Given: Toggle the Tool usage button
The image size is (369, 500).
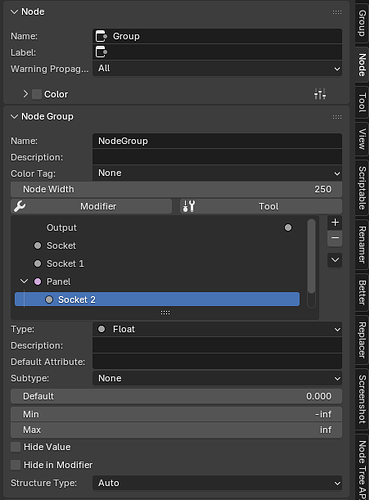Looking at the screenshot, I should click(x=261, y=206).
